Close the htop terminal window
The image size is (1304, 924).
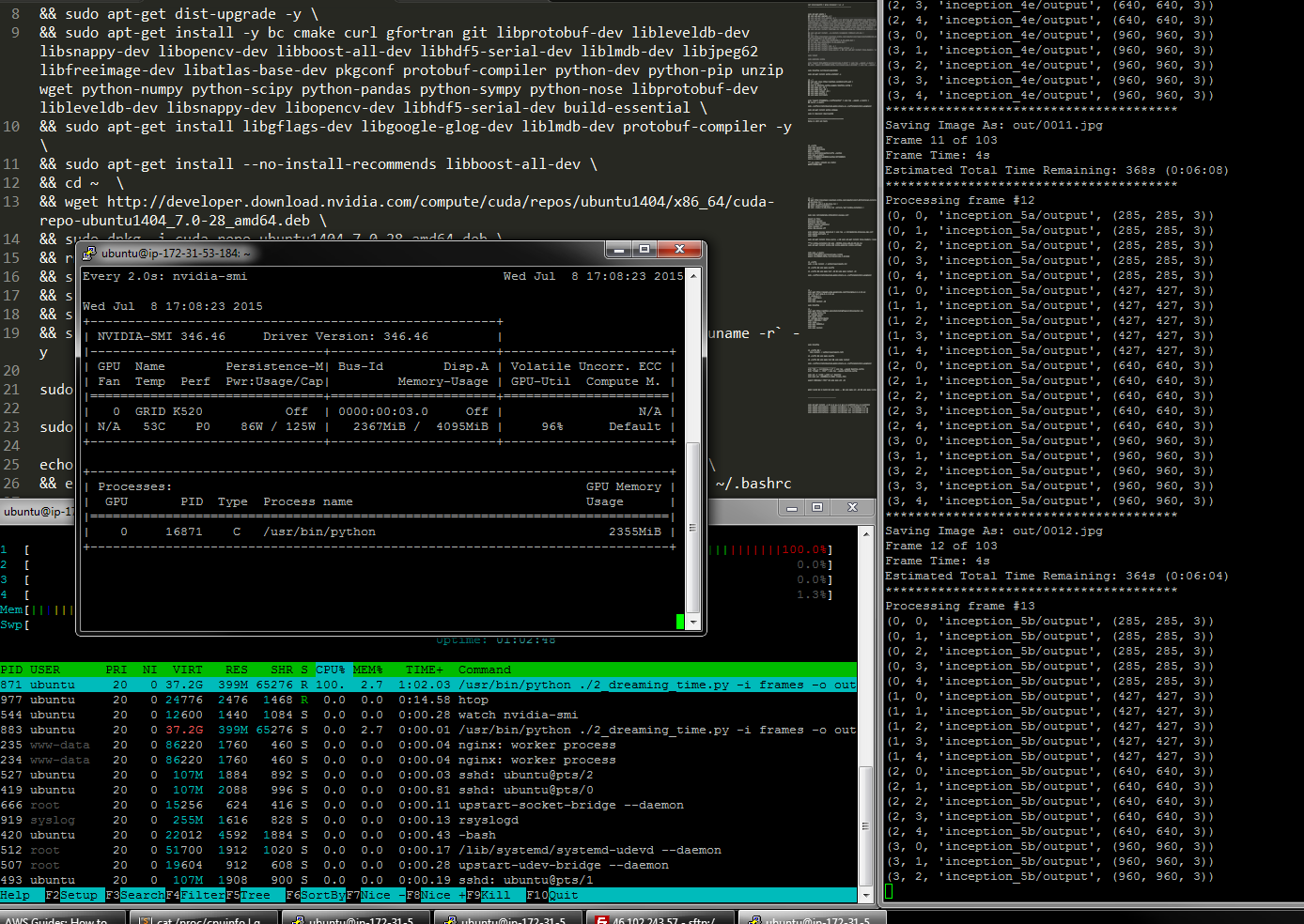[852, 507]
